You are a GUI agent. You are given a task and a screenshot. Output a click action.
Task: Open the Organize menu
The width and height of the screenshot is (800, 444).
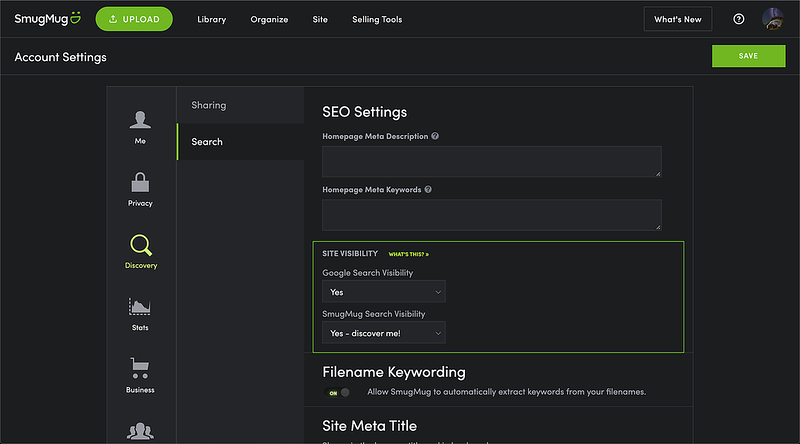click(269, 19)
